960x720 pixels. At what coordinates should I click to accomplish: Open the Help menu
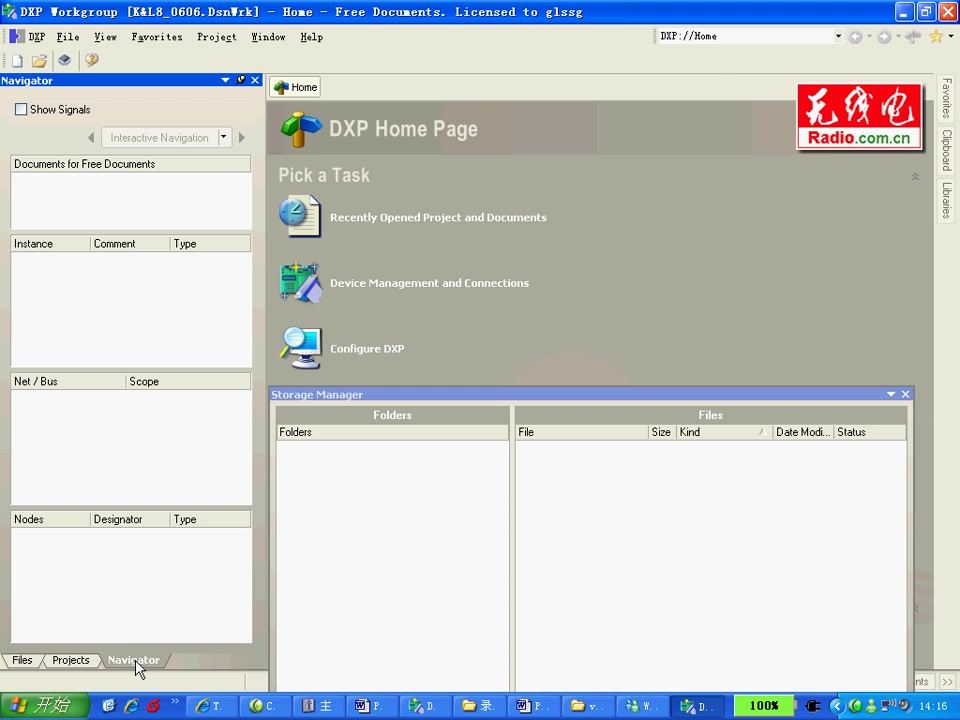click(312, 37)
